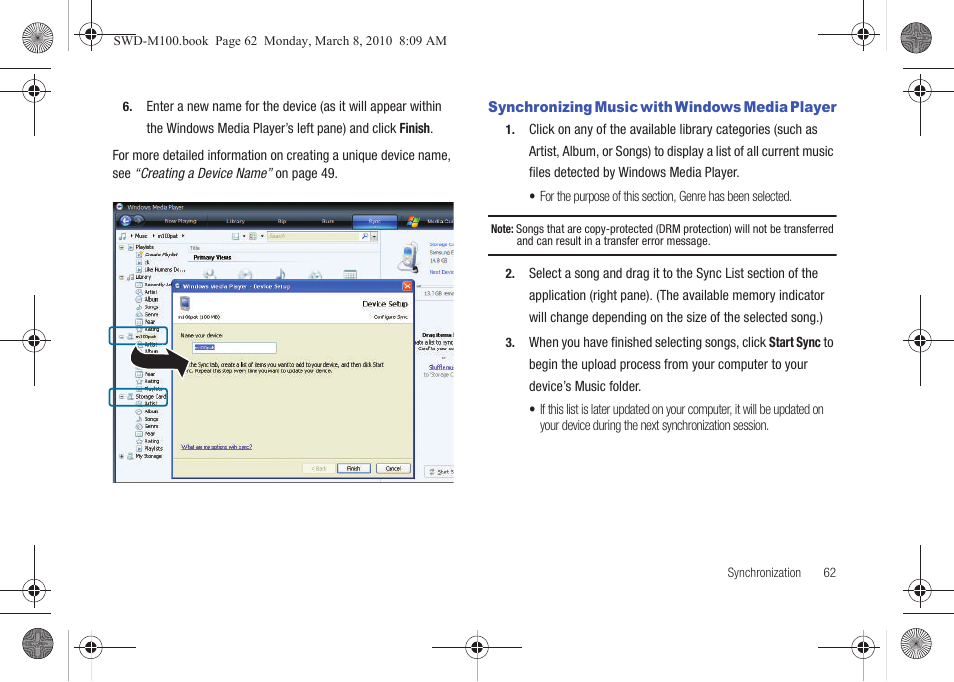This screenshot has height=682, width=954.
Task: Expand the My Storage tree node
Action: pyautogui.click(x=122, y=456)
